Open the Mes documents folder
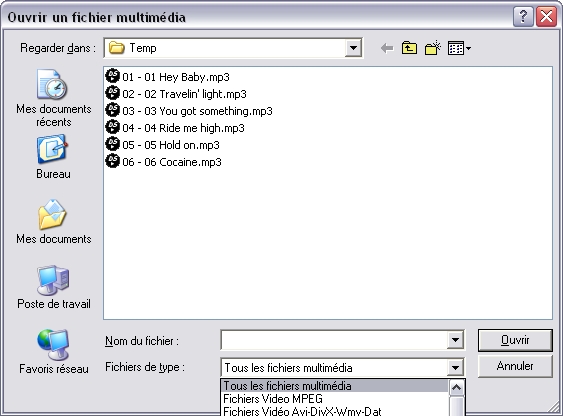This screenshot has height=416, width=563. pyautogui.click(x=53, y=222)
